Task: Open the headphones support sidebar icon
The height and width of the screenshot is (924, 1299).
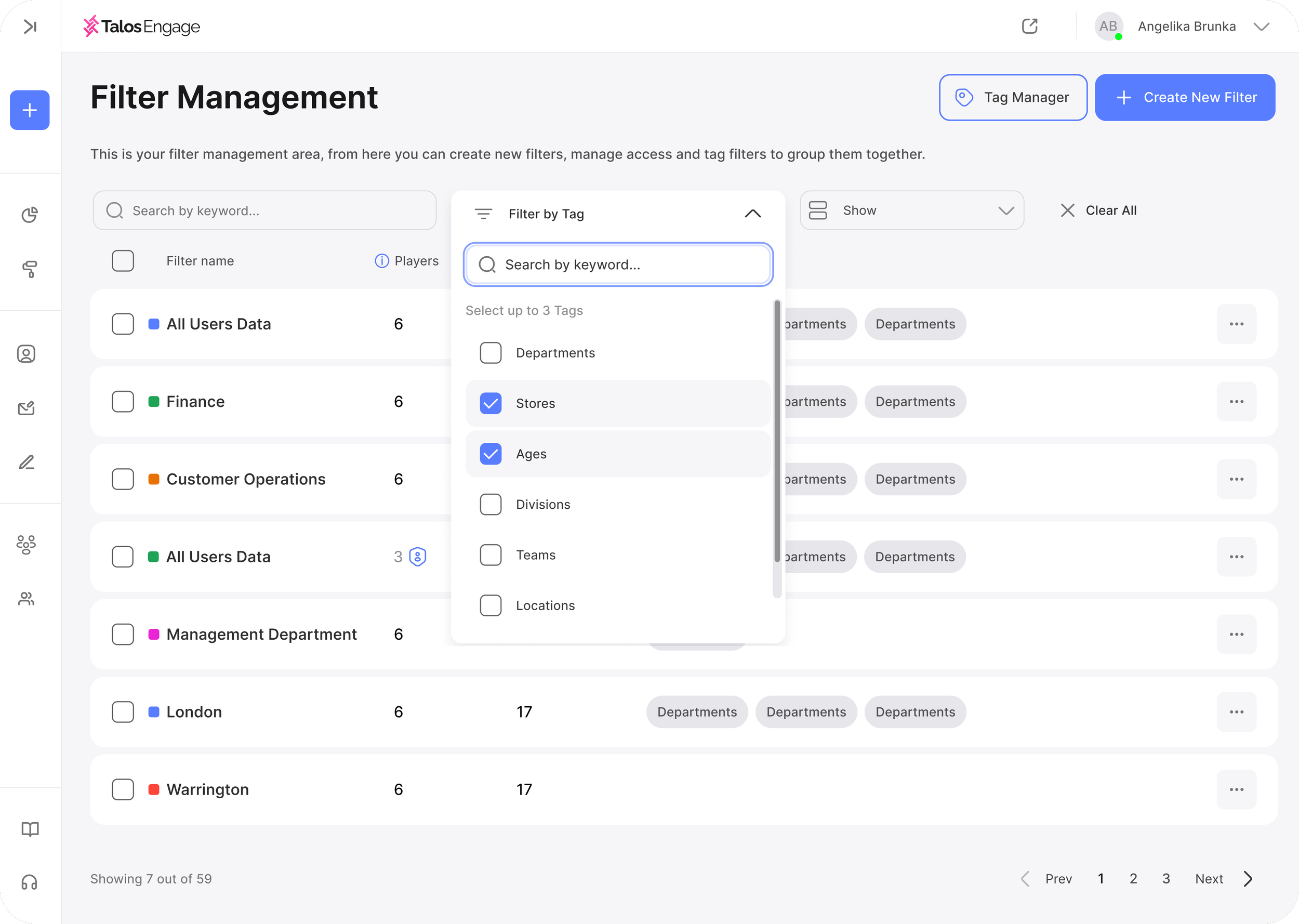Action: 30,882
